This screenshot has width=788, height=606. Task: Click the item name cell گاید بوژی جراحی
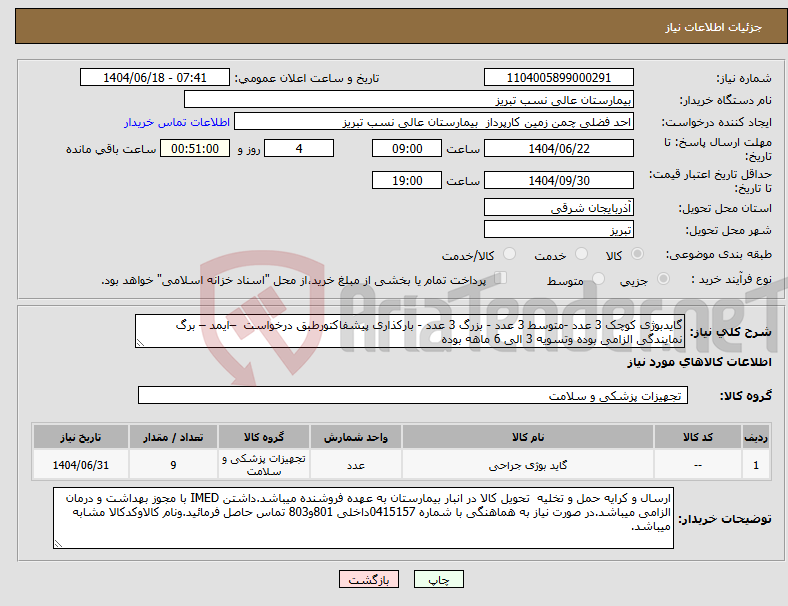pyautogui.click(x=528, y=465)
